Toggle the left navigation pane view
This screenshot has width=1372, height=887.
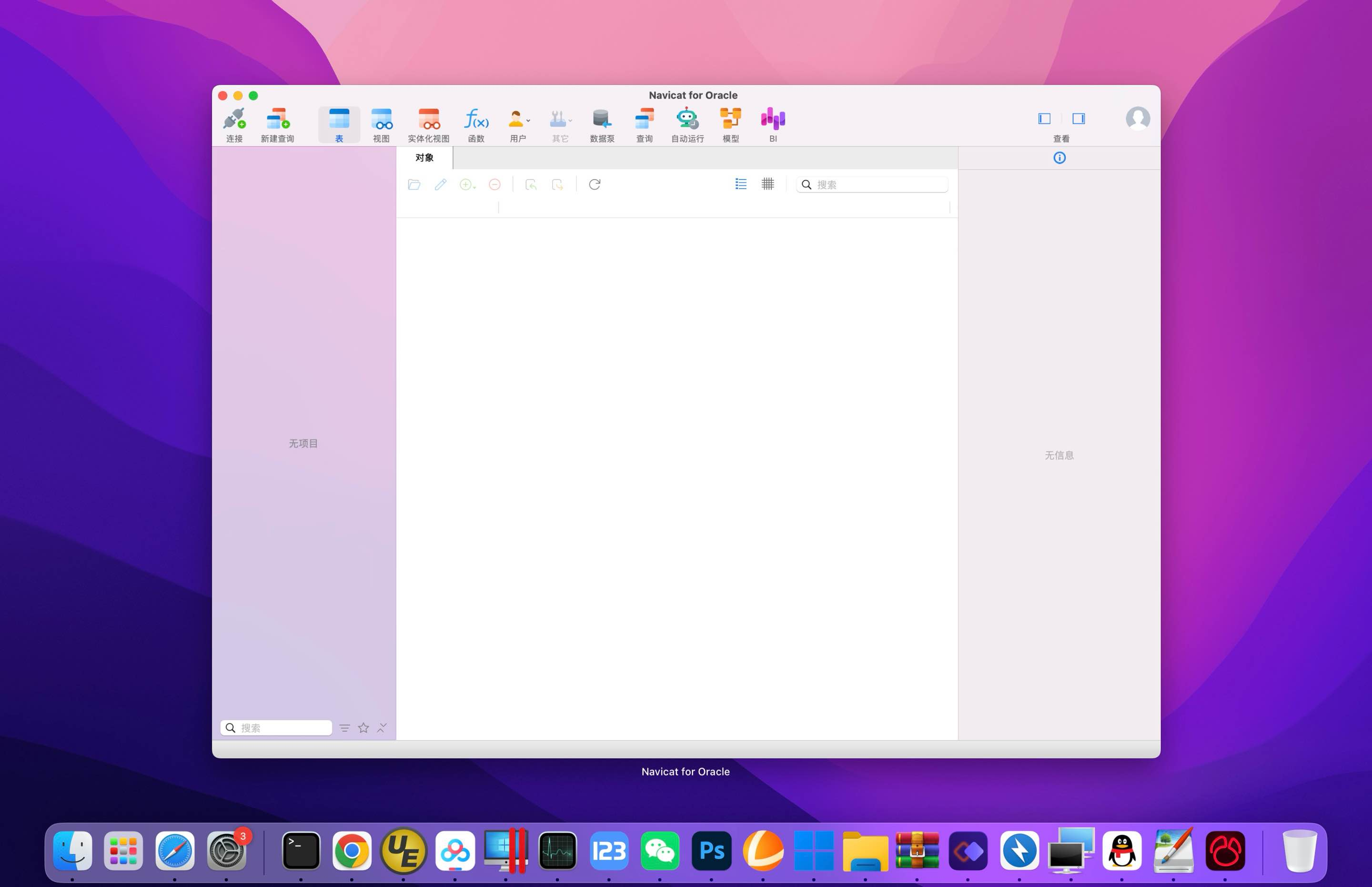point(1044,119)
